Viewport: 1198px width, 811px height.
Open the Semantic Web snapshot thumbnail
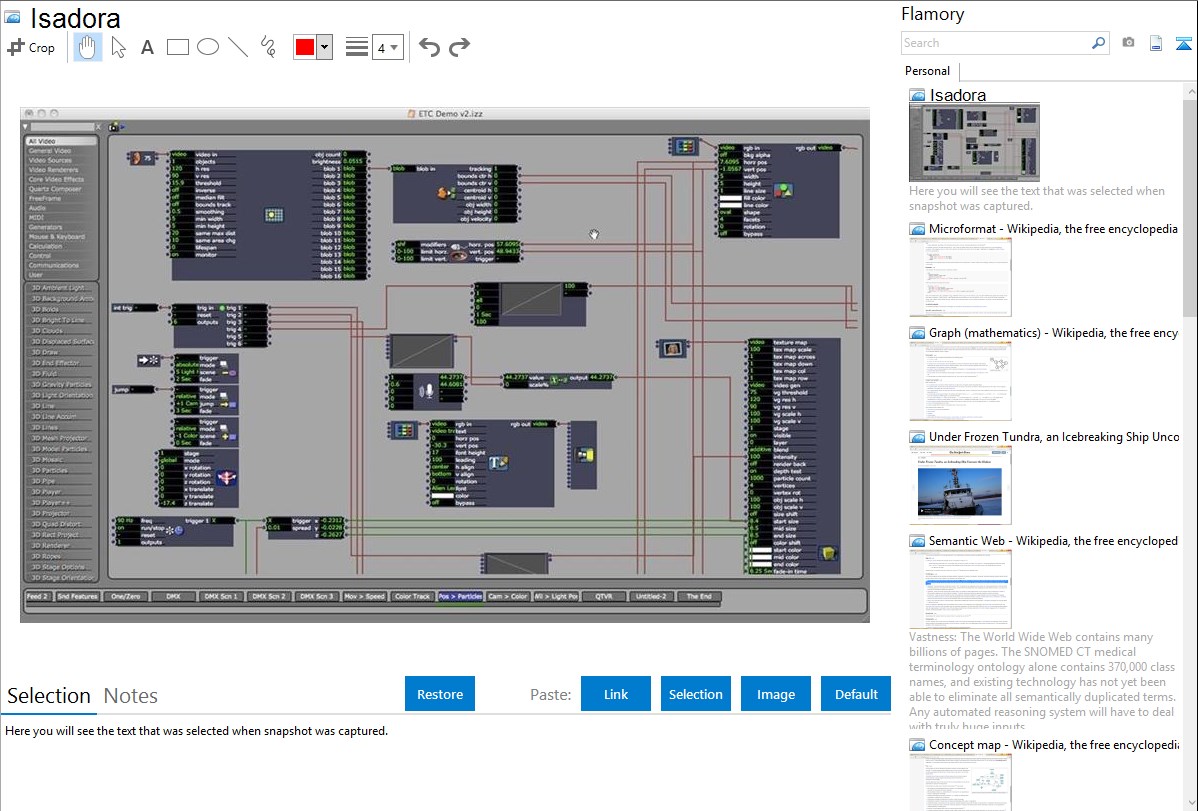[x=960, y=588]
